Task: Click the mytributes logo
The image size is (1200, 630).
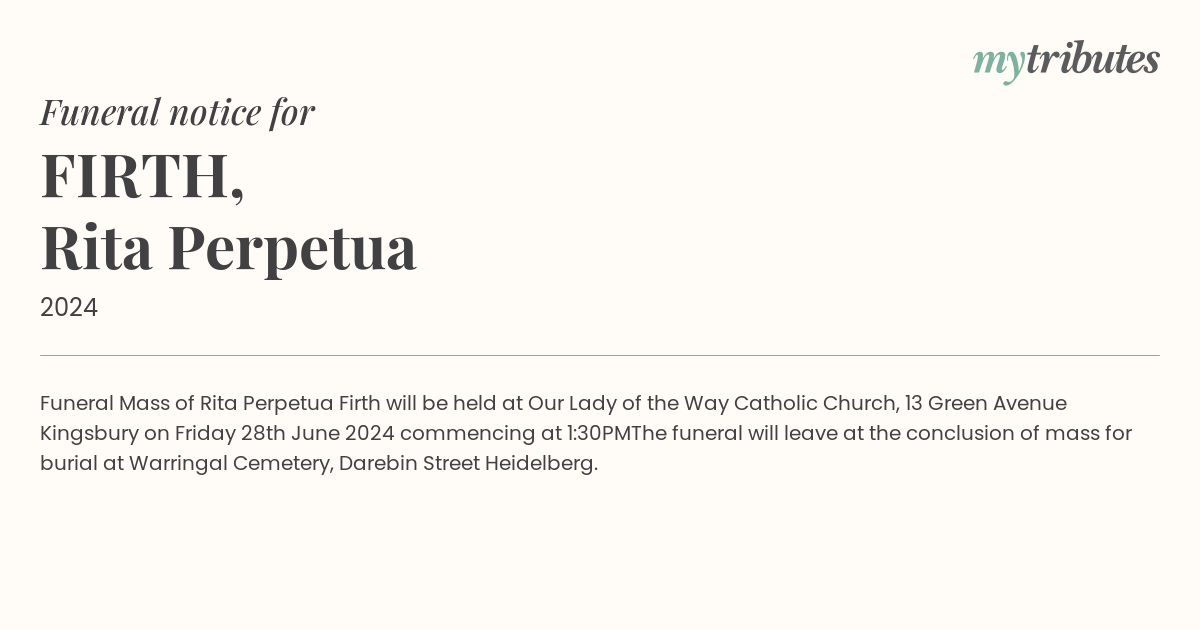Action: coord(1066,60)
